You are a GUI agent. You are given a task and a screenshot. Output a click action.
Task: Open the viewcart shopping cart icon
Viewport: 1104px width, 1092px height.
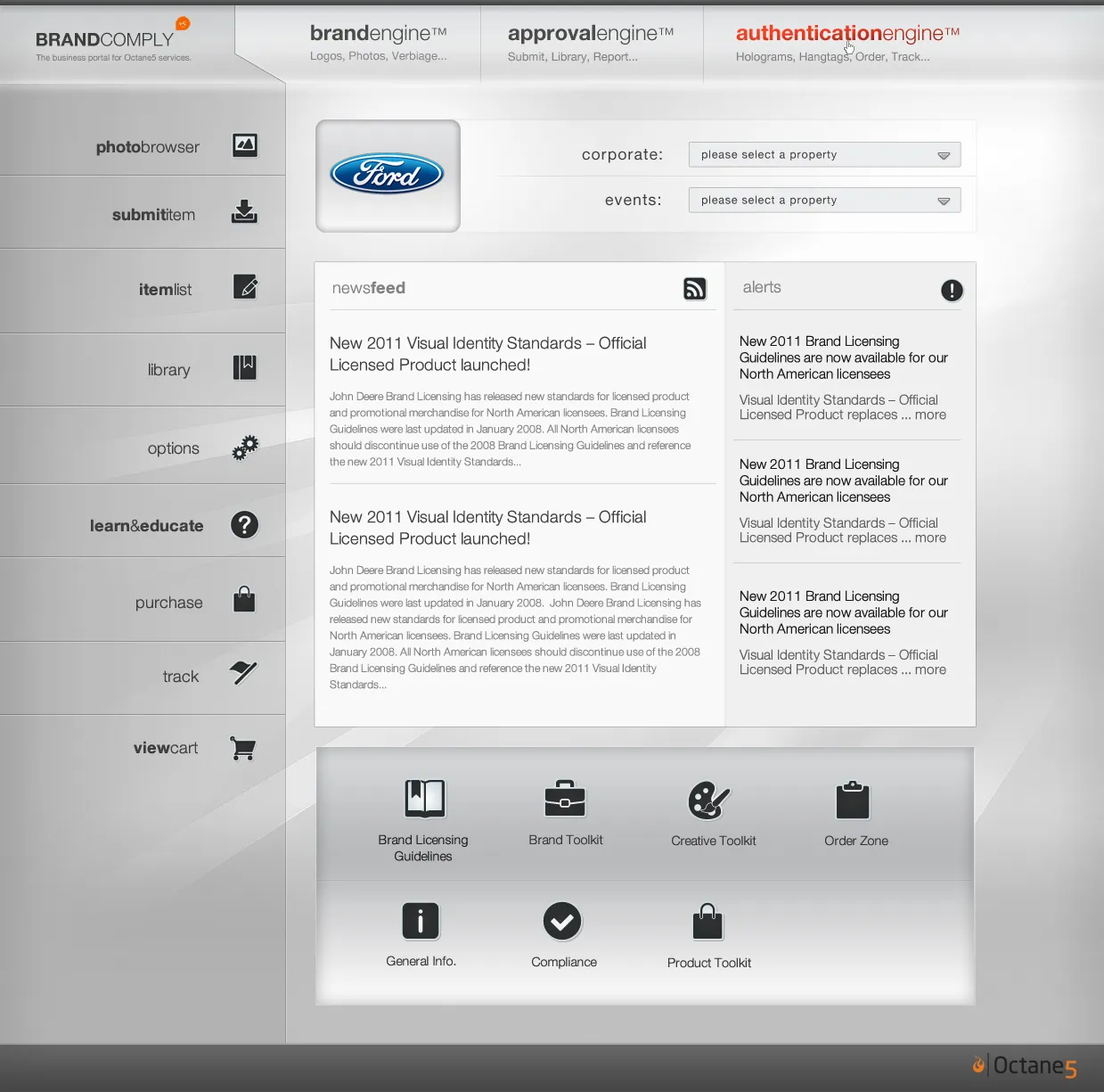(243, 748)
